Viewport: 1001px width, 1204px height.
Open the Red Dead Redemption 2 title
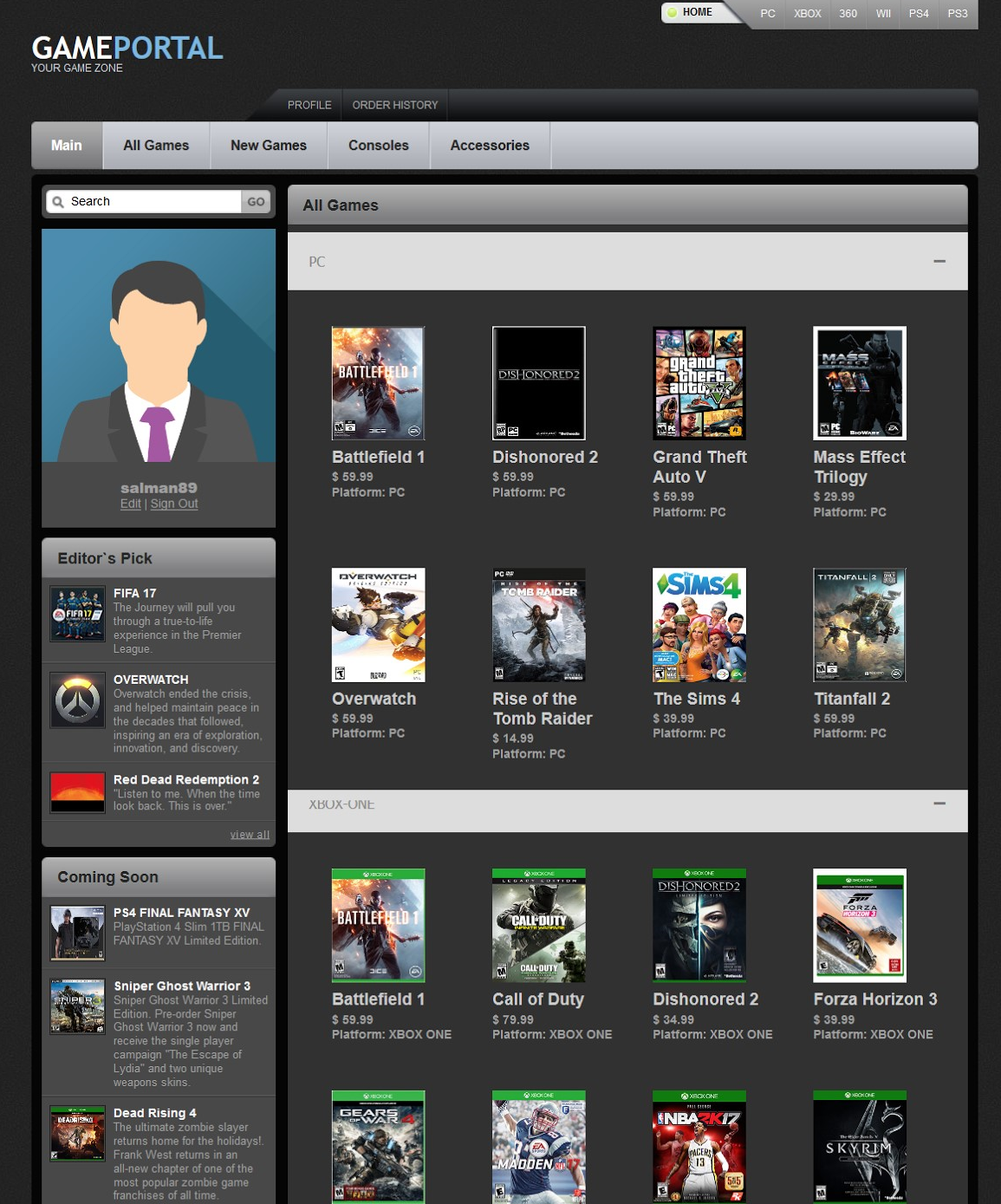186,780
